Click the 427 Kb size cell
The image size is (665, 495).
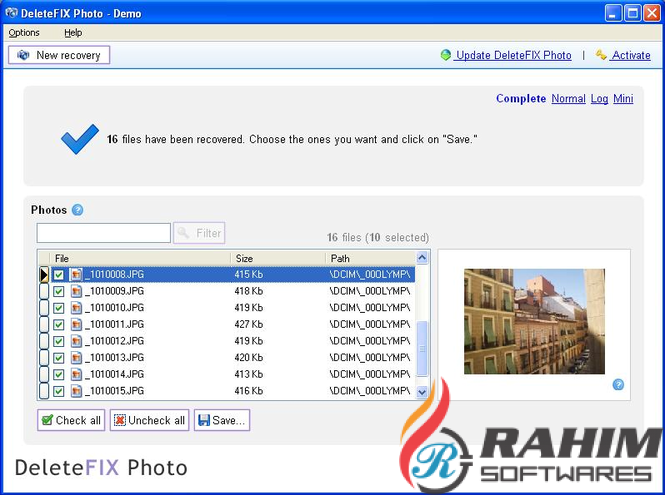click(x=249, y=324)
